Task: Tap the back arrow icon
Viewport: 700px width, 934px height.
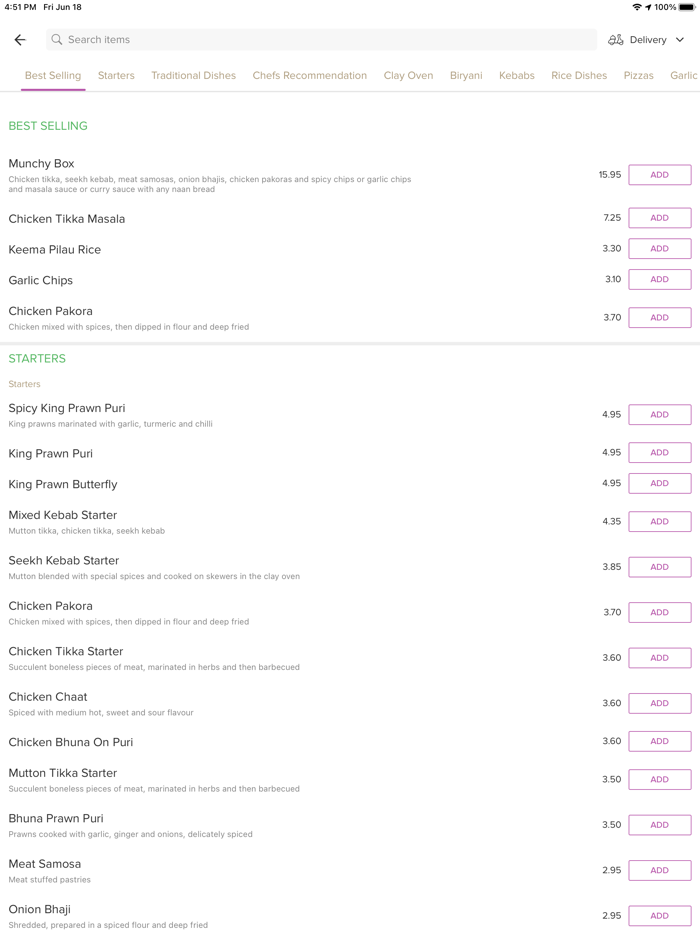Action: (x=20, y=40)
